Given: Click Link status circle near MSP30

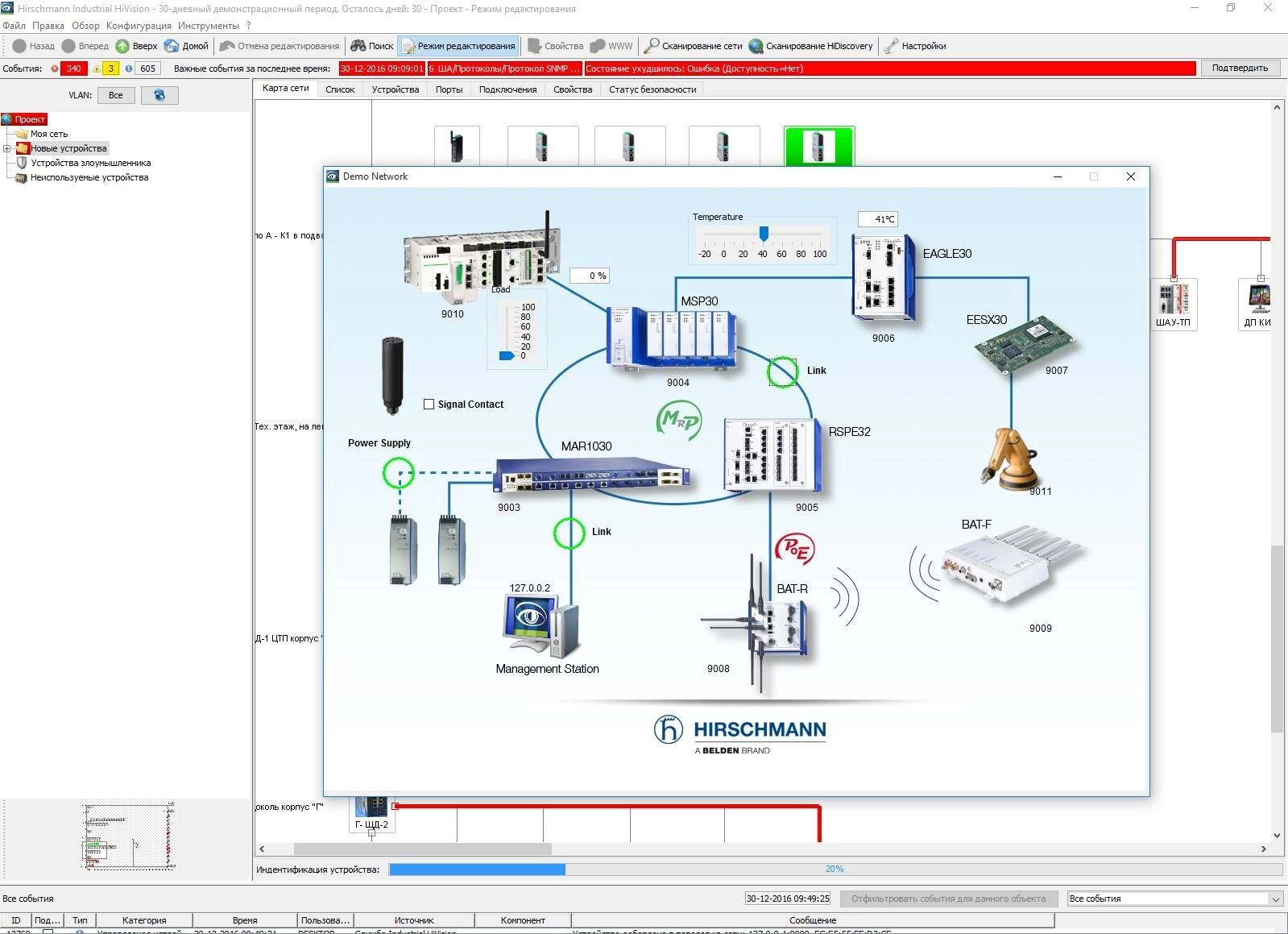Looking at the screenshot, I should click(781, 372).
